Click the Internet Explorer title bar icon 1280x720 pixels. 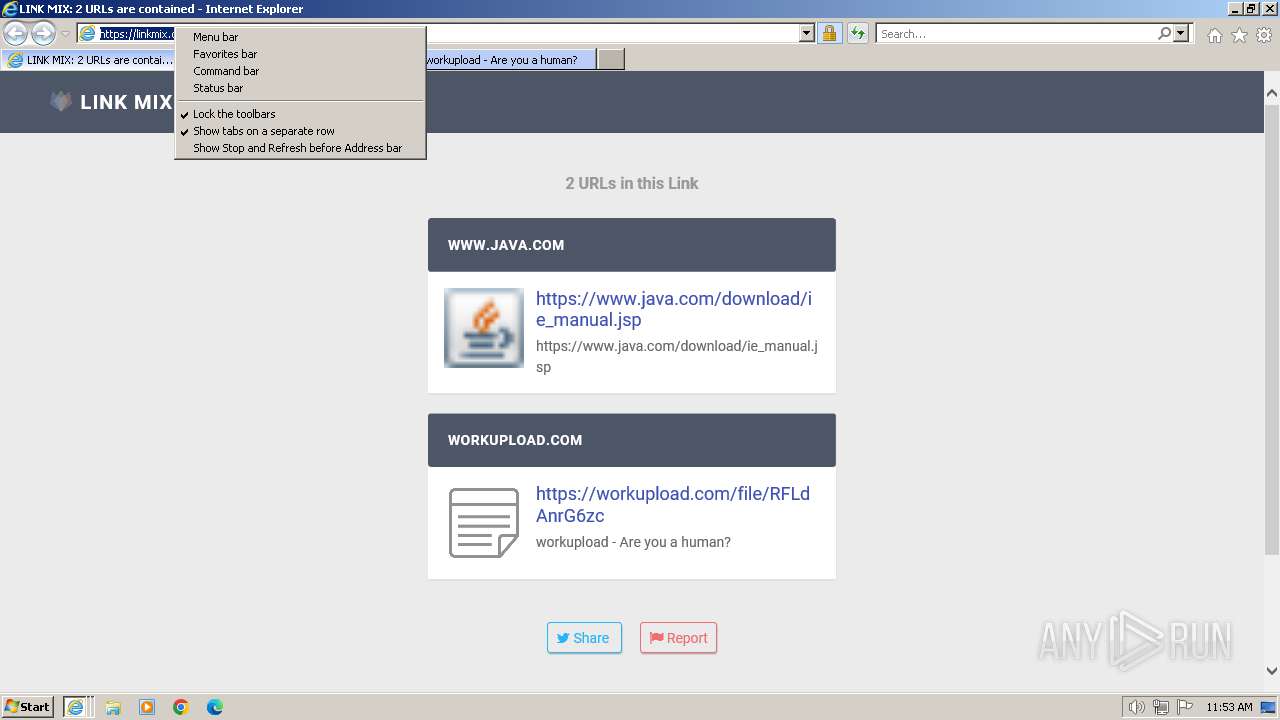point(9,9)
